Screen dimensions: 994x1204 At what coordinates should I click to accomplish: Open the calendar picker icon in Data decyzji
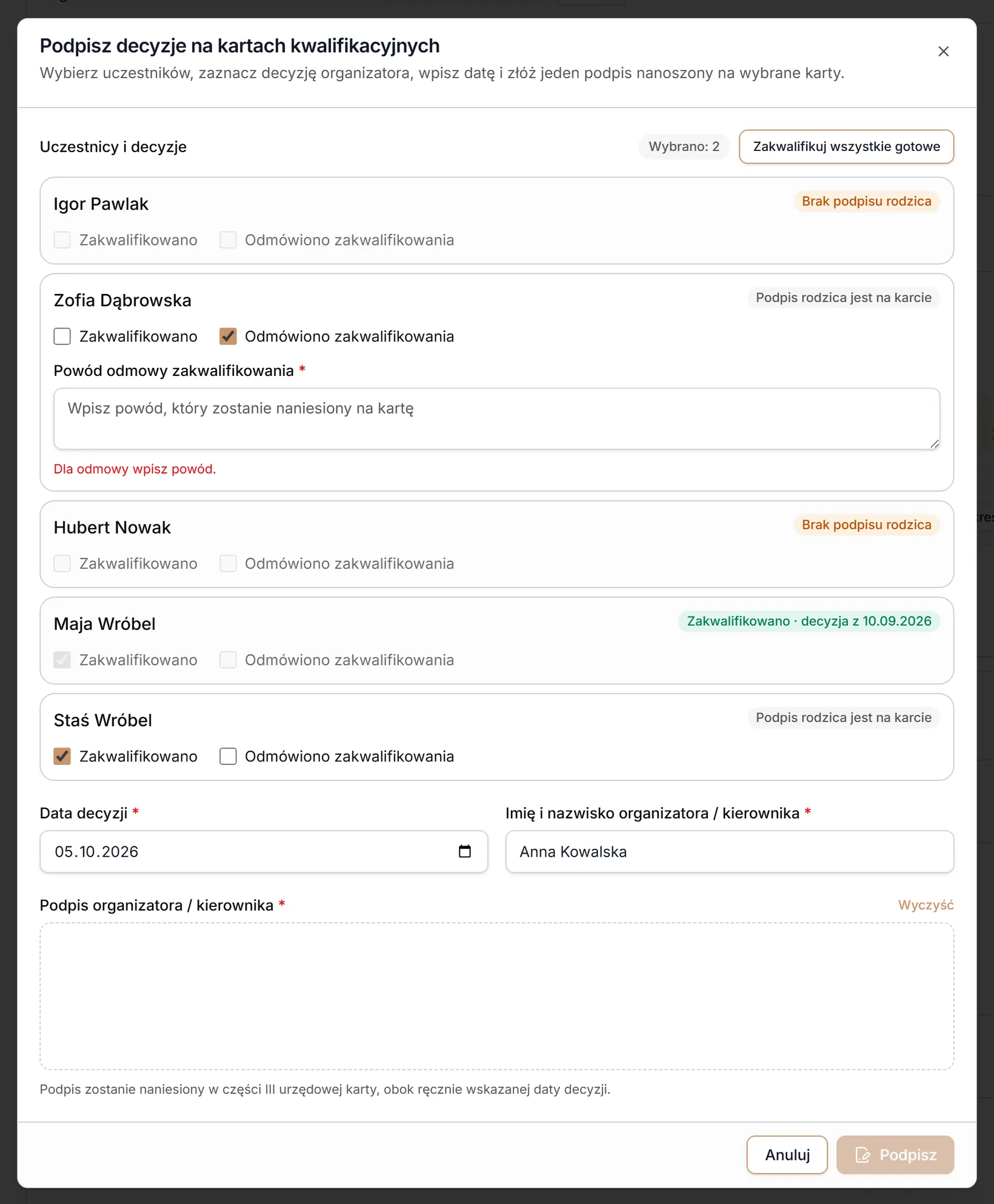(x=465, y=851)
